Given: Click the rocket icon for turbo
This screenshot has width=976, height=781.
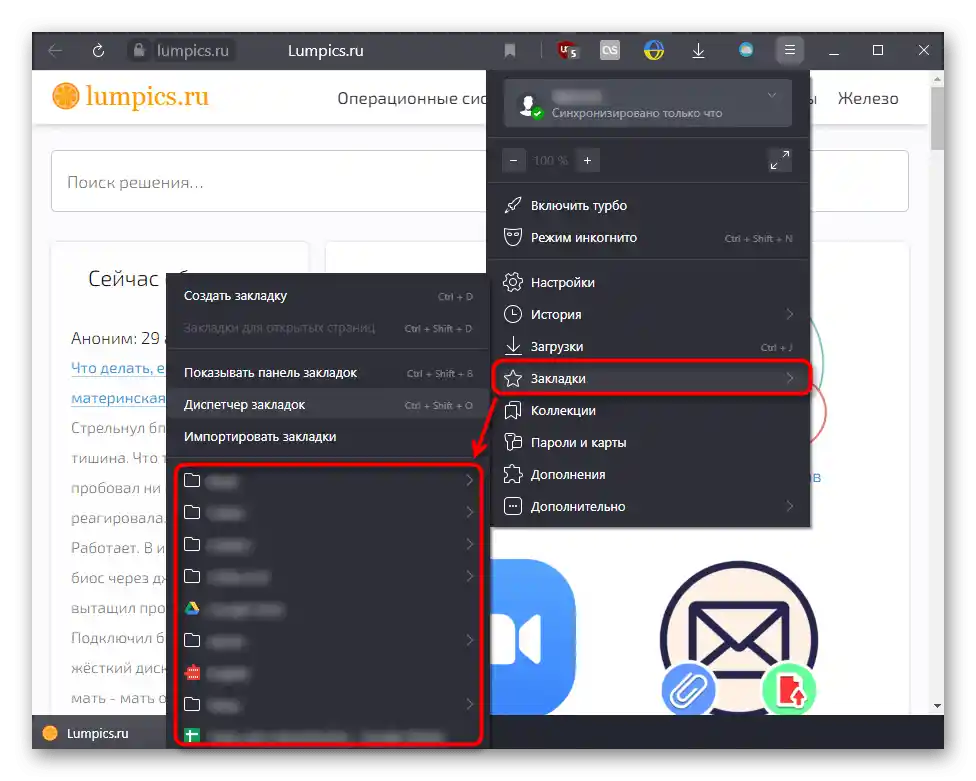Looking at the screenshot, I should click(513, 205).
